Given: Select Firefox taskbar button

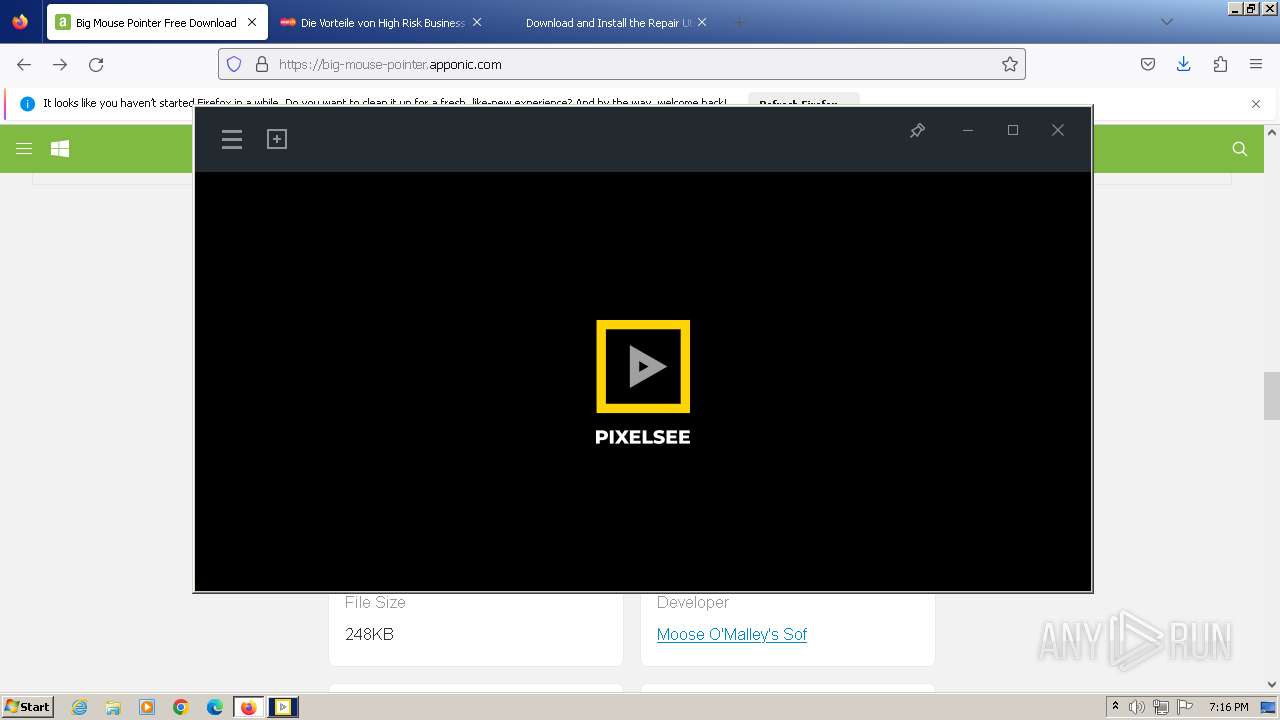Looking at the screenshot, I should pyautogui.click(x=249, y=707).
